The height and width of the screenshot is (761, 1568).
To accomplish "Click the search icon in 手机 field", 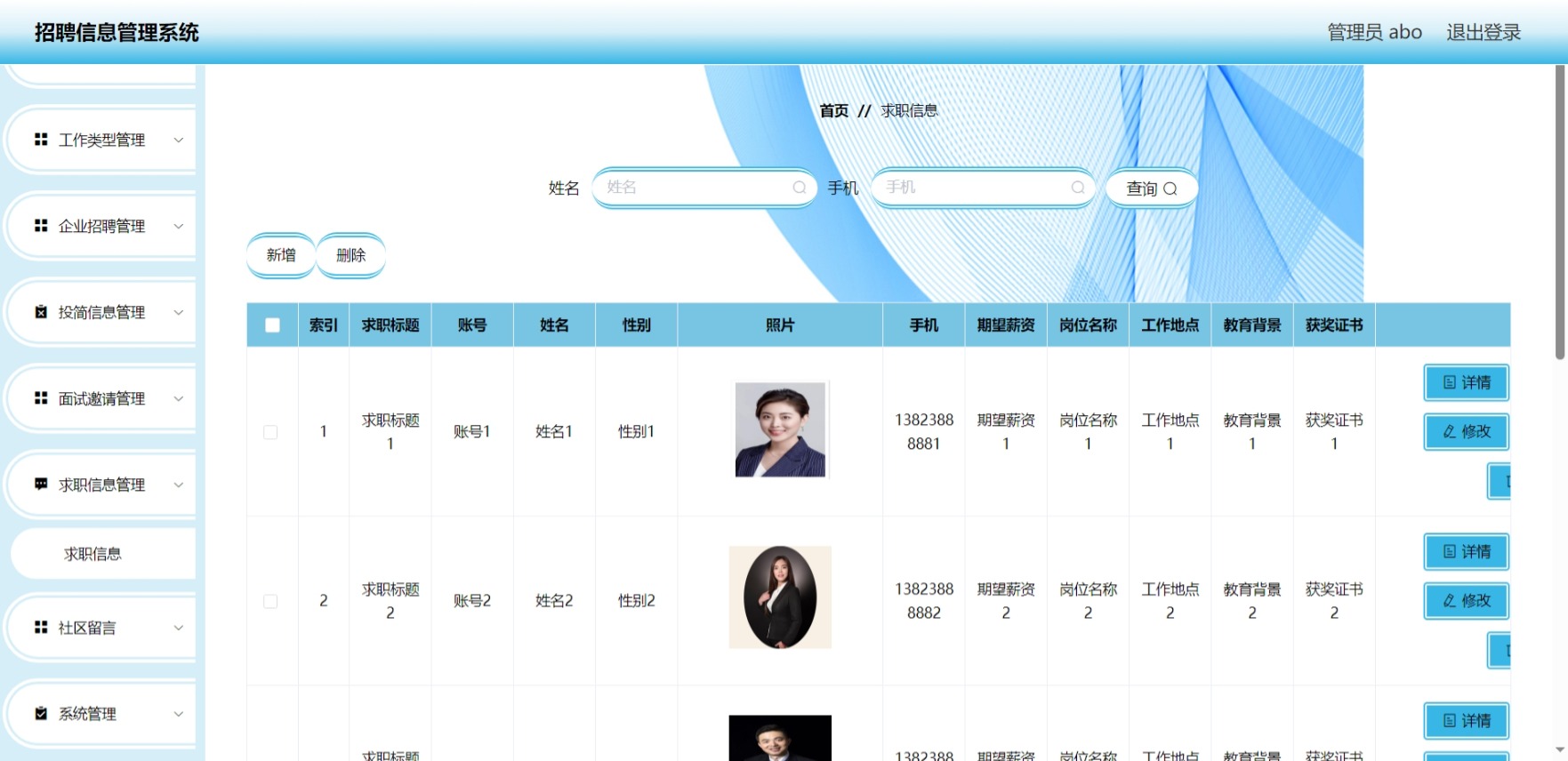I will (1078, 188).
